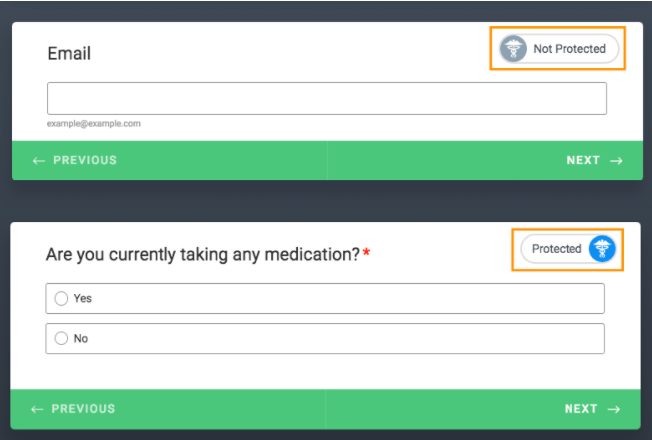Click the left arrow icon in medication card
The width and height of the screenshot is (652, 440).
(38, 409)
